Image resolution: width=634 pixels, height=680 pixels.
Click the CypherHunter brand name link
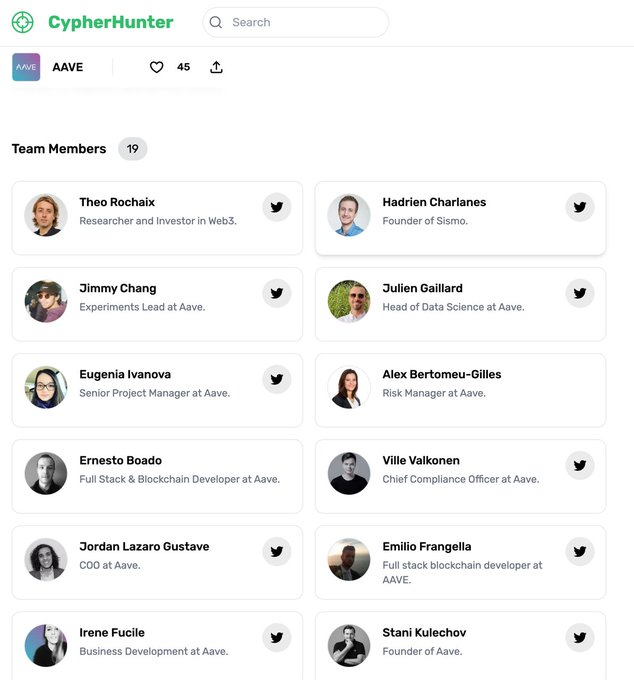(111, 22)
